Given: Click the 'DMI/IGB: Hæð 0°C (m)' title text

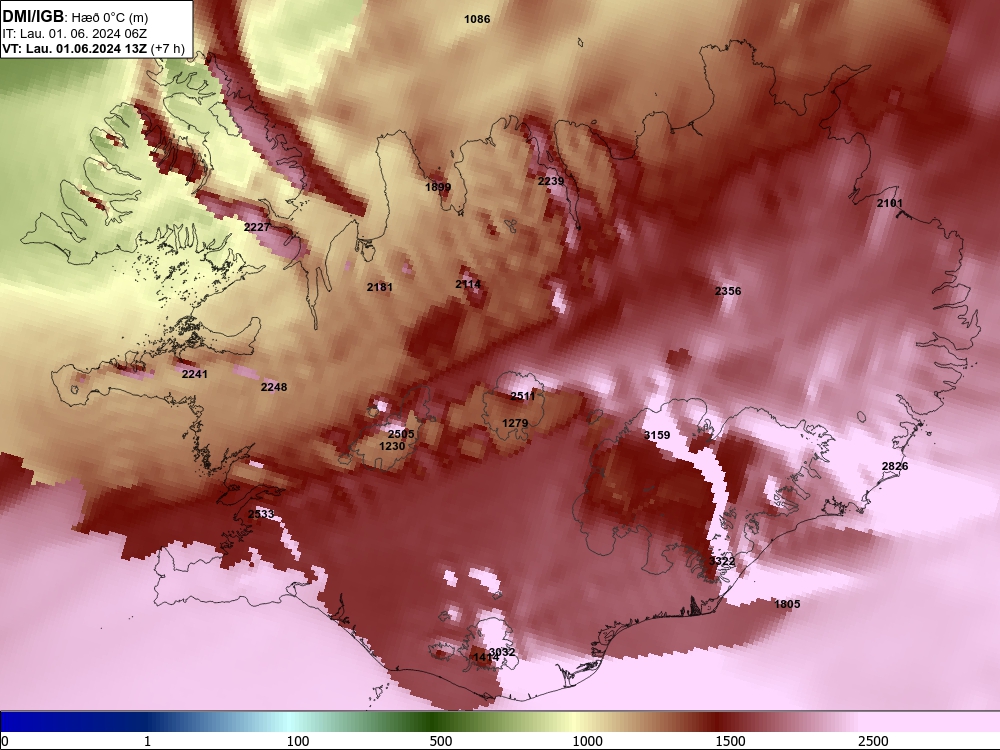Looking at the screenshot, I should tap(75, 17).
